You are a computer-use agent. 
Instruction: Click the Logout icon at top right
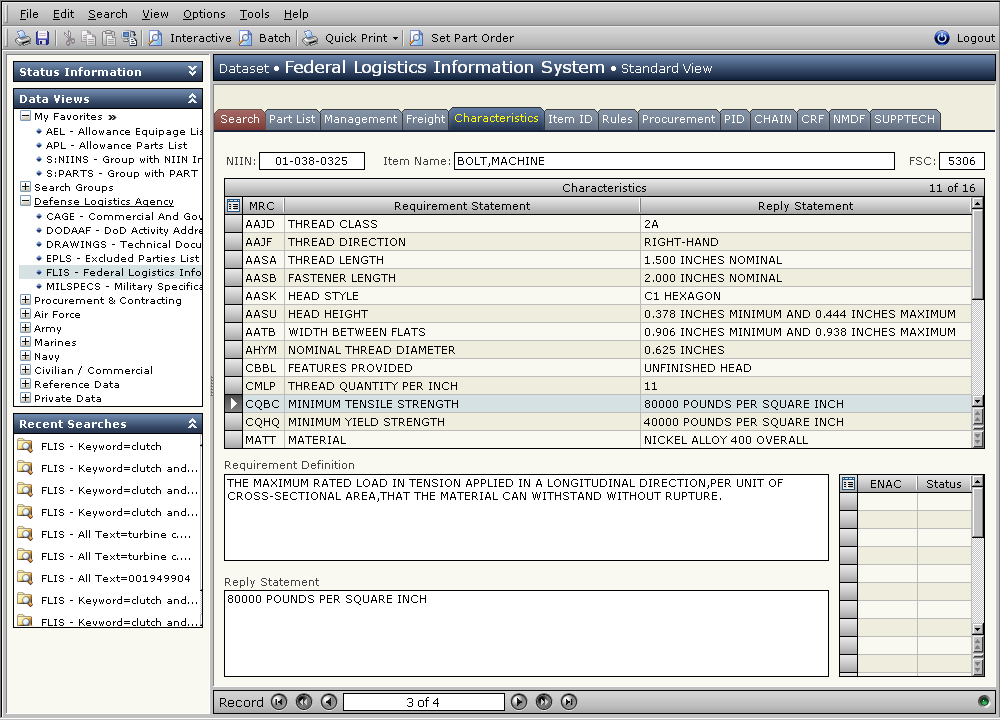point(940,38)
